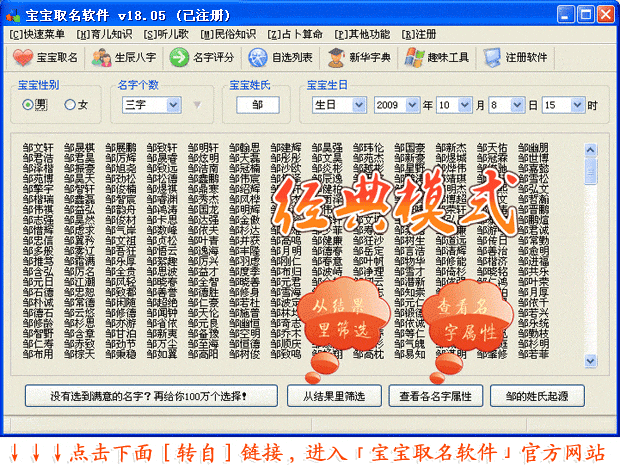Open the 趣味工具 flag icon
The height and width of the screenshot is (471, 620).
(437, 58)
